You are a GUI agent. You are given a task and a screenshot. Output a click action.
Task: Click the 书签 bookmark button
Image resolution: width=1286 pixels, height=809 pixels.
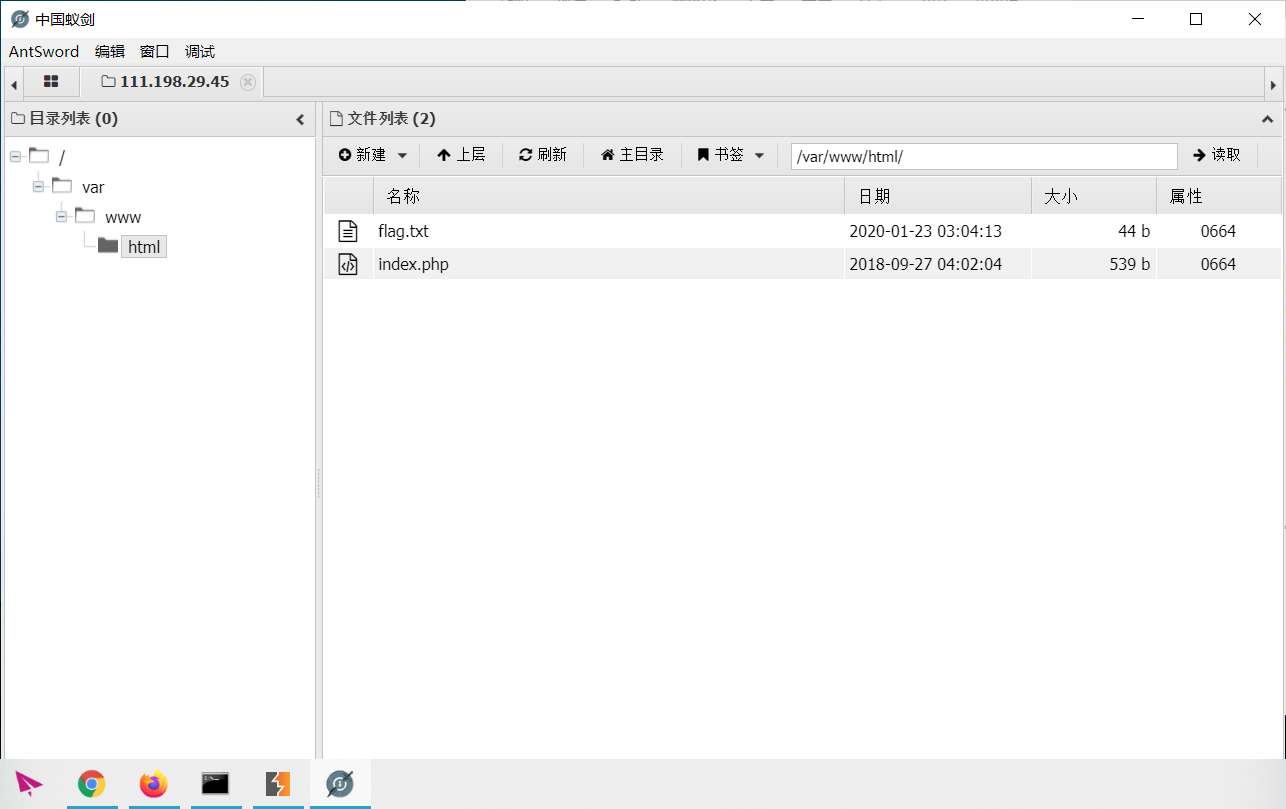point(720,155)
